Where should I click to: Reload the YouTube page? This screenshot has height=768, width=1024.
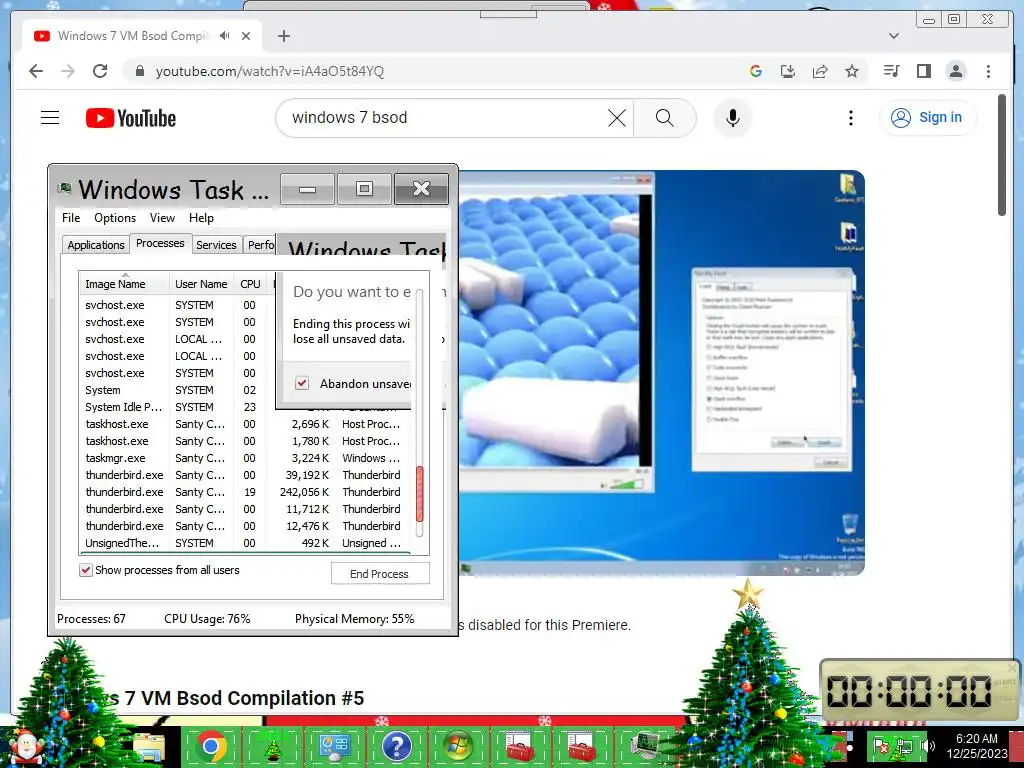[x=100, y=71]
